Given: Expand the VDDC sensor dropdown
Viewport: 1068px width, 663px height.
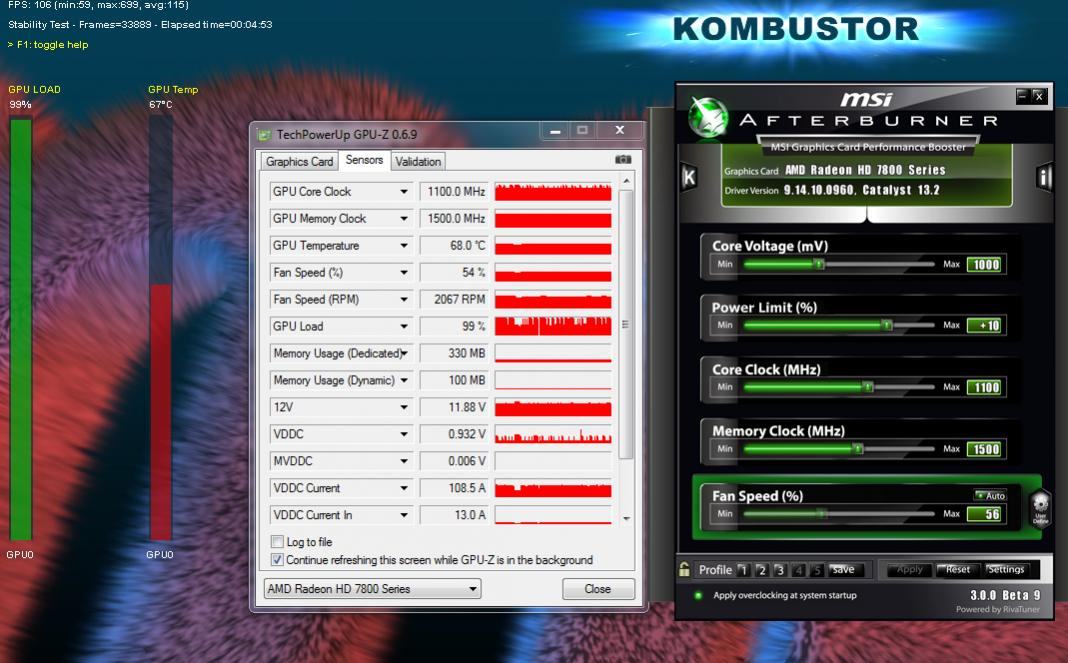Looking at the screenshot, I should coord(404,434).
